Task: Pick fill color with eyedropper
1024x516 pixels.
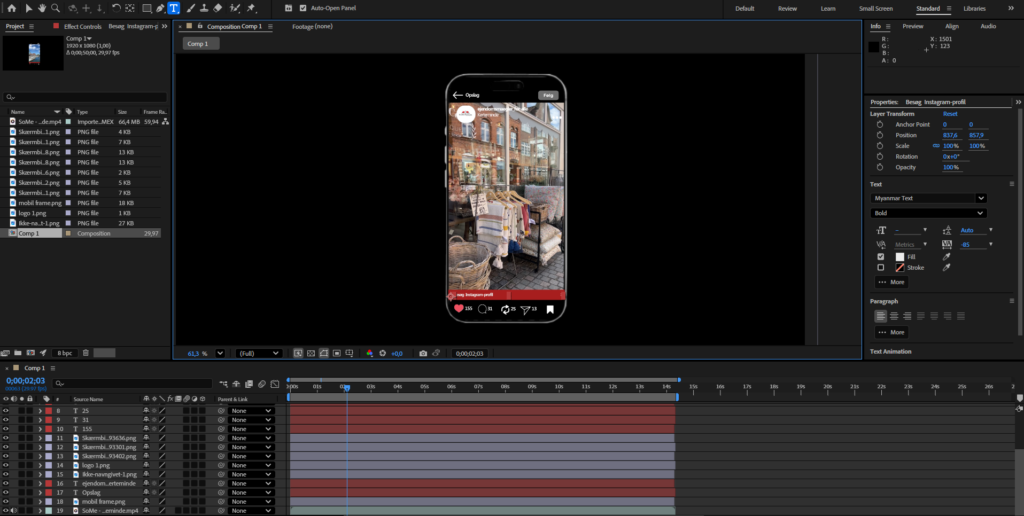Action: (x=946, y=257)
